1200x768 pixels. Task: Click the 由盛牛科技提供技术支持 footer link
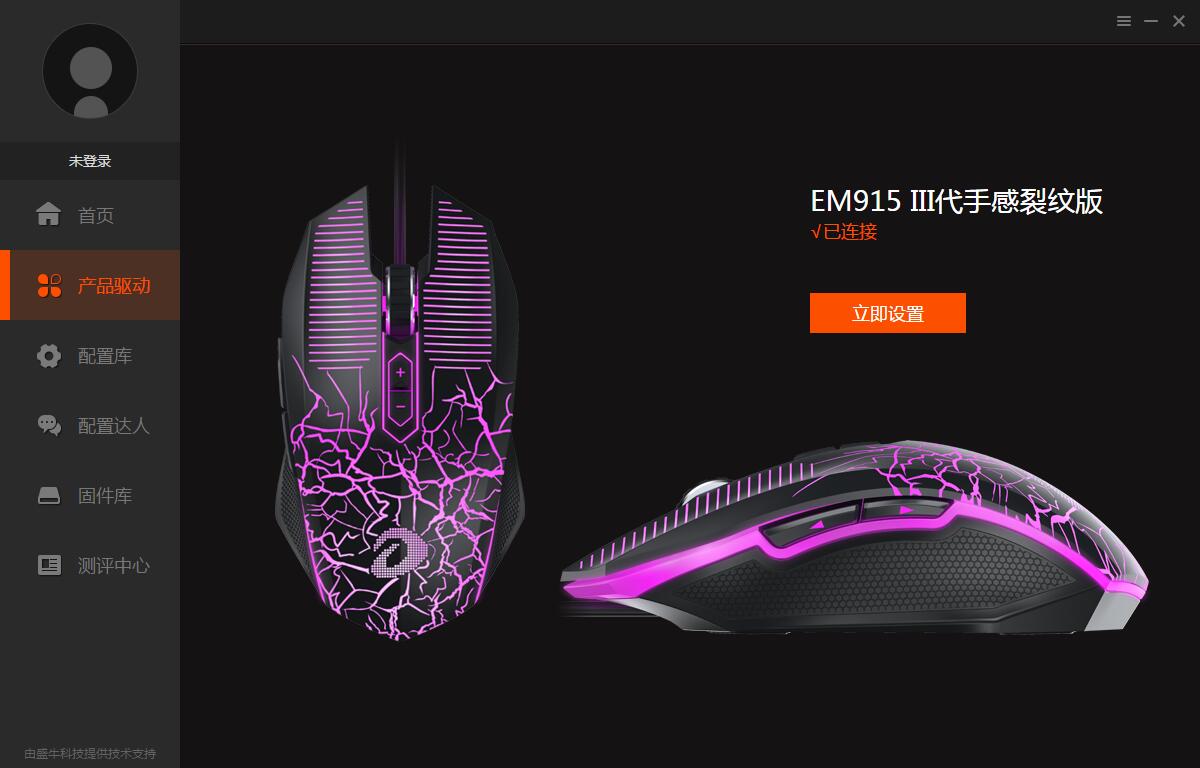[x=90, y=753]
